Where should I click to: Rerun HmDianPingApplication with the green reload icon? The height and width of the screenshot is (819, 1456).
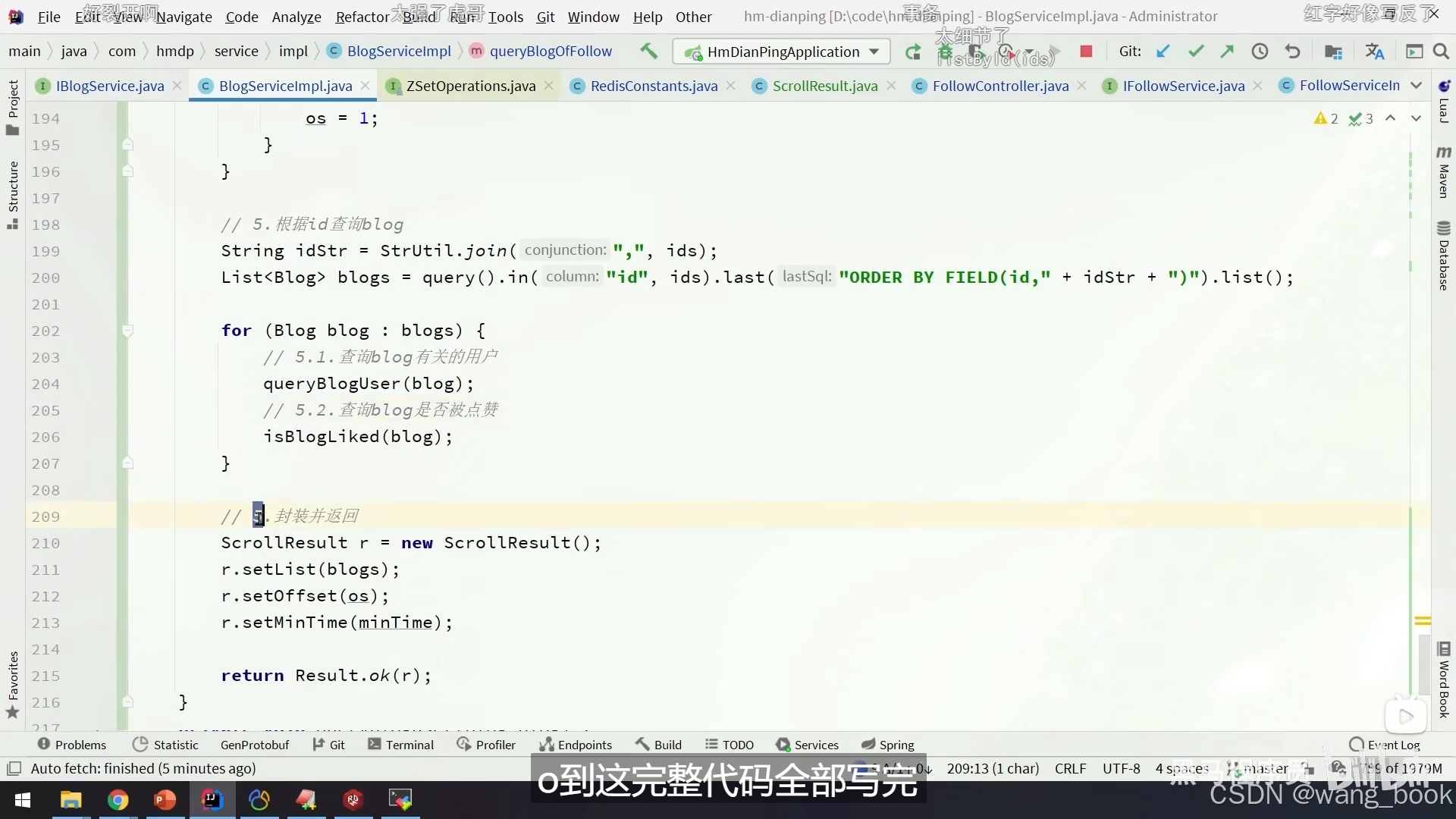[913, 52]
